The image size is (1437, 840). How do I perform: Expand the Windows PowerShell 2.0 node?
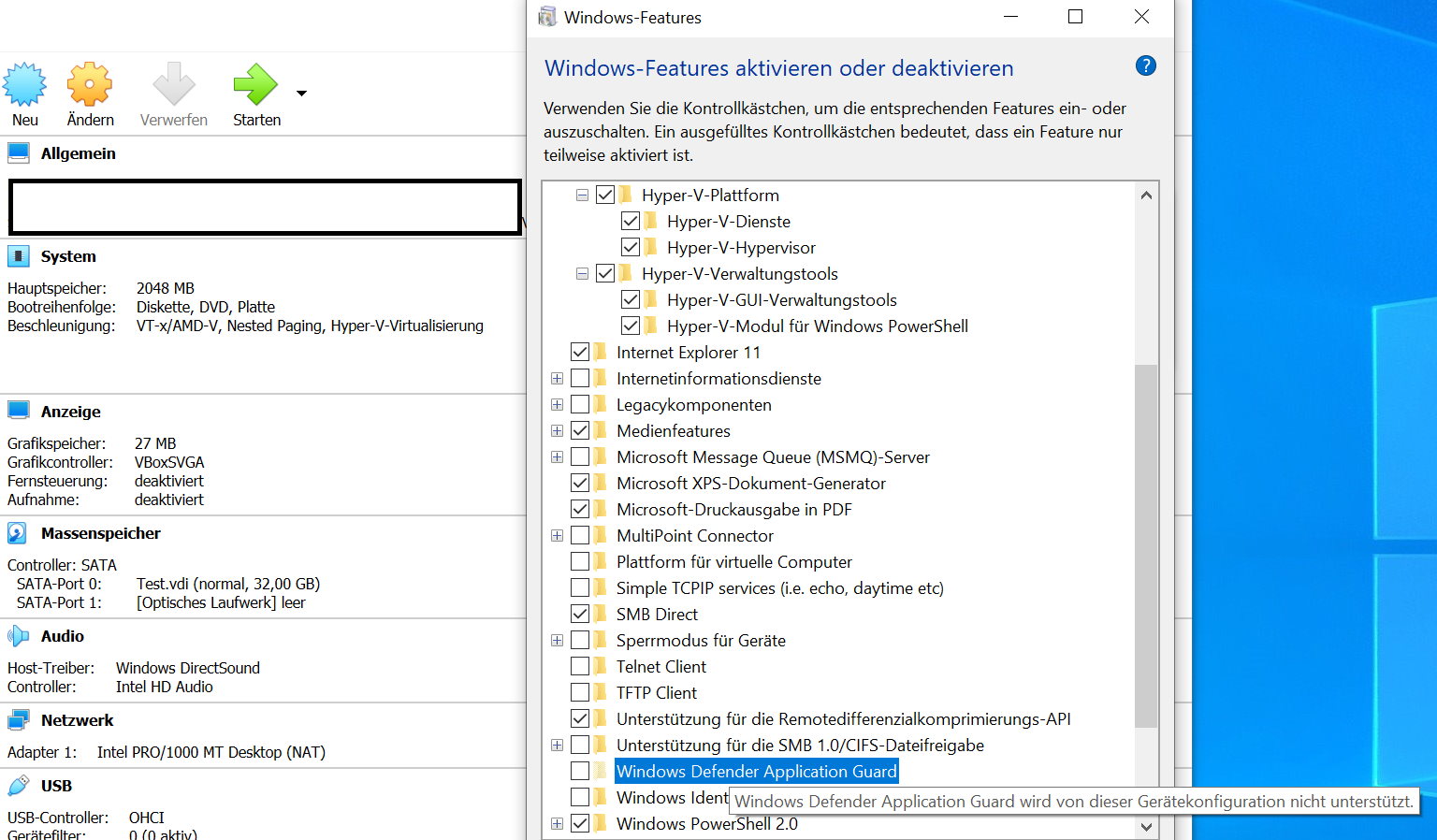point(557,824)
